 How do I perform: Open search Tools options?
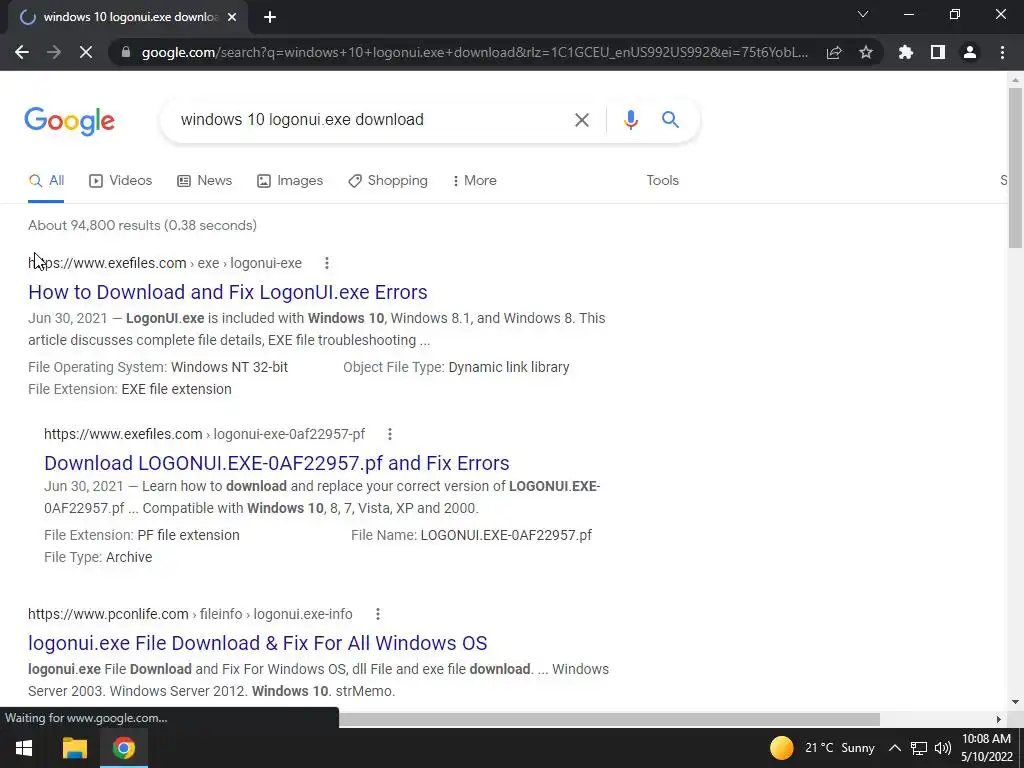pyautogui.click(x=662, y=181)
